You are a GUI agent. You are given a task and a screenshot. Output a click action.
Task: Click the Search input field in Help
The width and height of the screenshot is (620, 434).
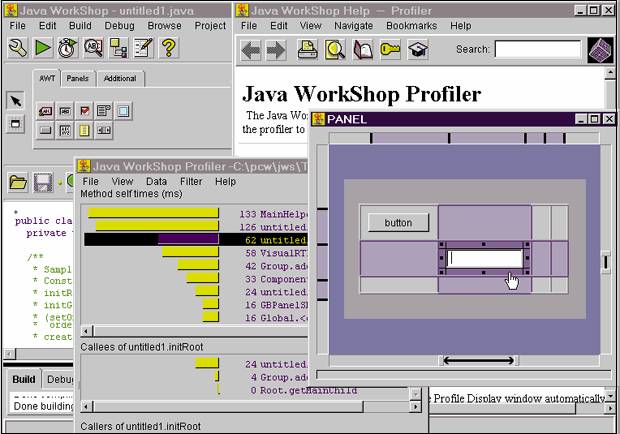tap(537, 49)
